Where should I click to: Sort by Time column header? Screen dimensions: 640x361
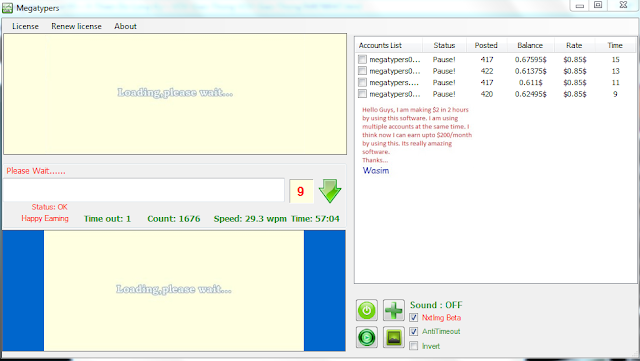[x=615, y=45]
